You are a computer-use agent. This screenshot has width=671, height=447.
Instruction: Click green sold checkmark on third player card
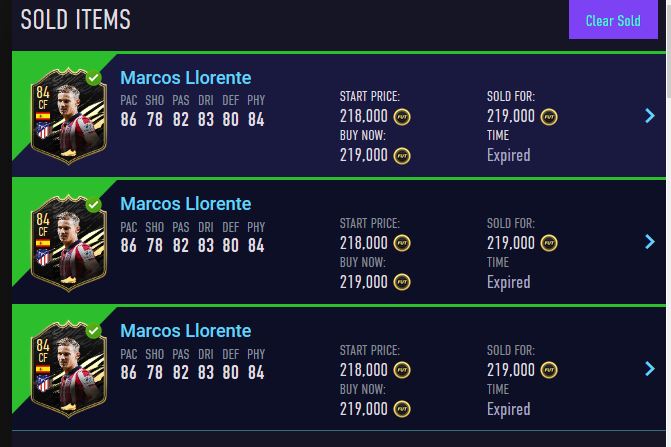[x=93, y=330]
